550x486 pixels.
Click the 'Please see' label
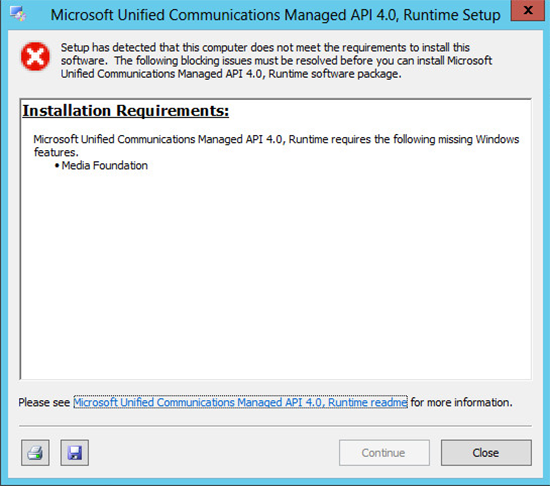pyautogui.click(x=44, y=403)
